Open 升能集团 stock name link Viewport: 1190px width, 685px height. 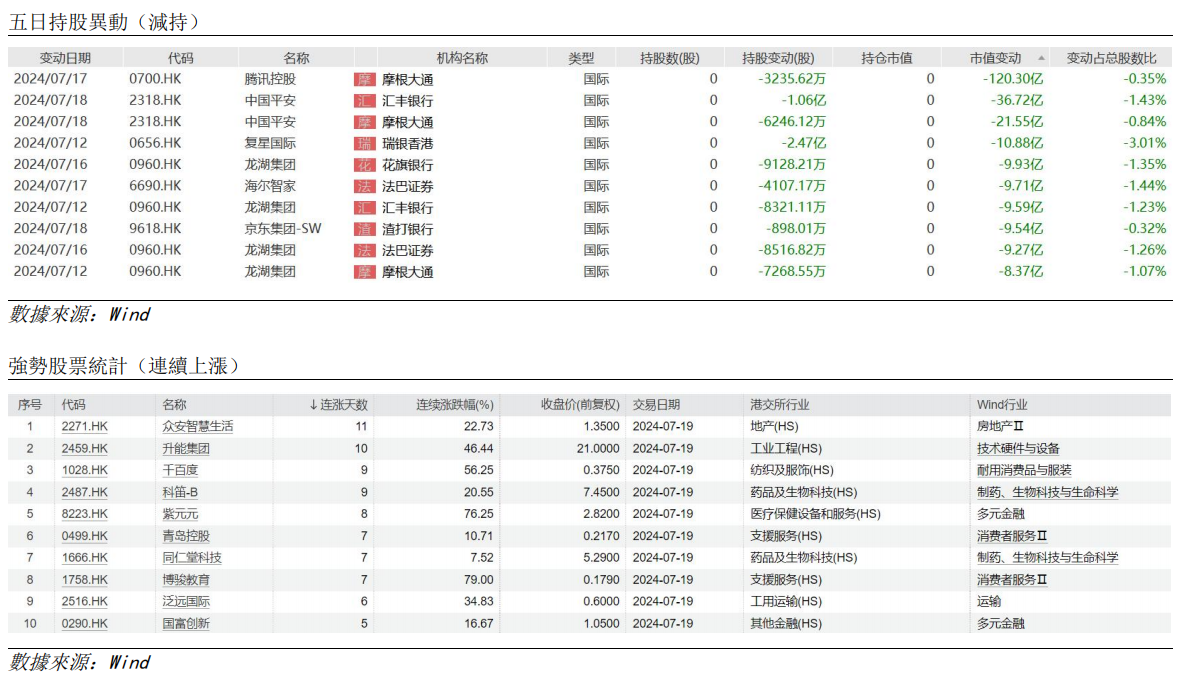coord(186,448)
